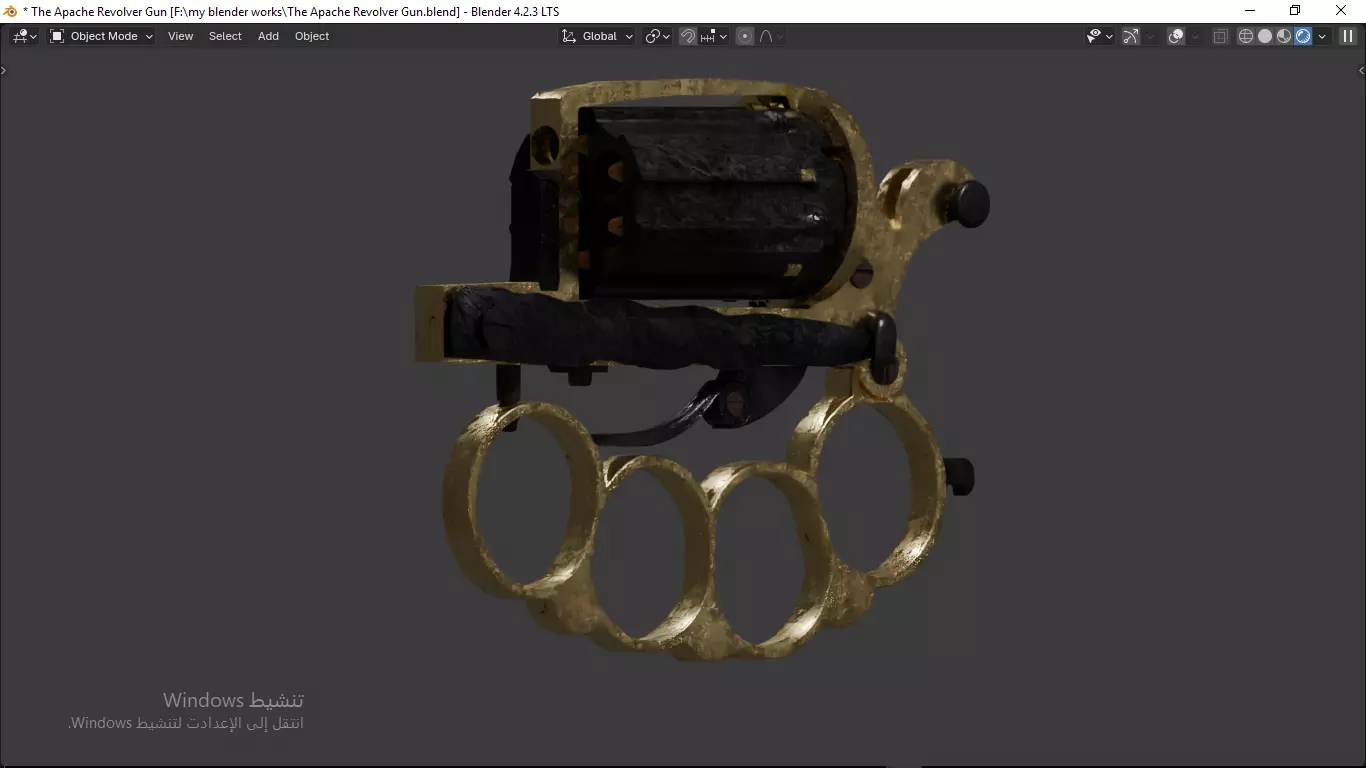
Task: Close the Blender window
Action: pyautogui.click(x=1342, y=11)
